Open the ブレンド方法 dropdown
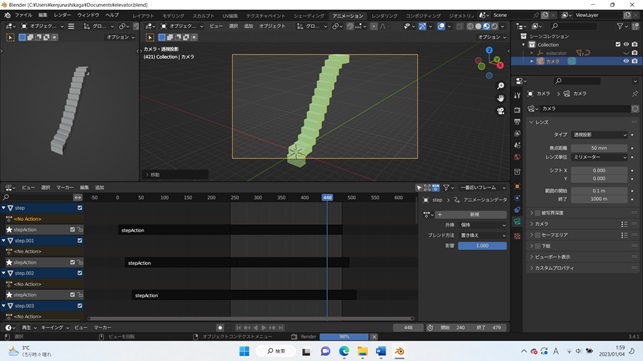This screenshot has height=361, width=643. 482,235
